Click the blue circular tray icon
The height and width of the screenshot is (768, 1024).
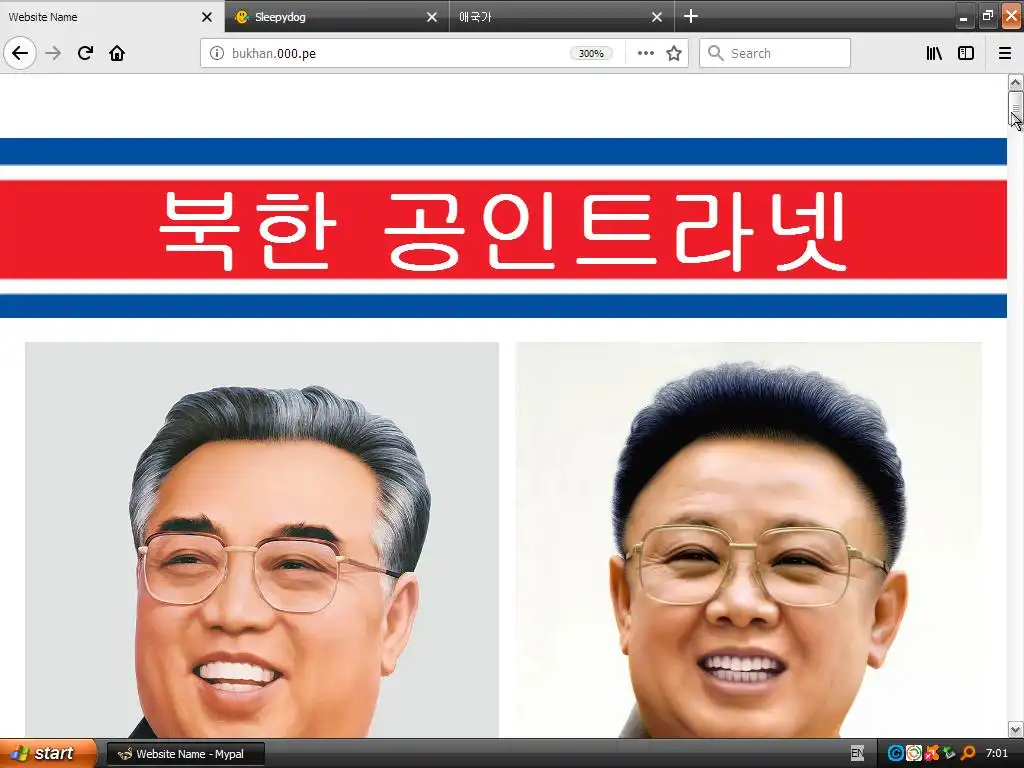click(x=895, y=754)
